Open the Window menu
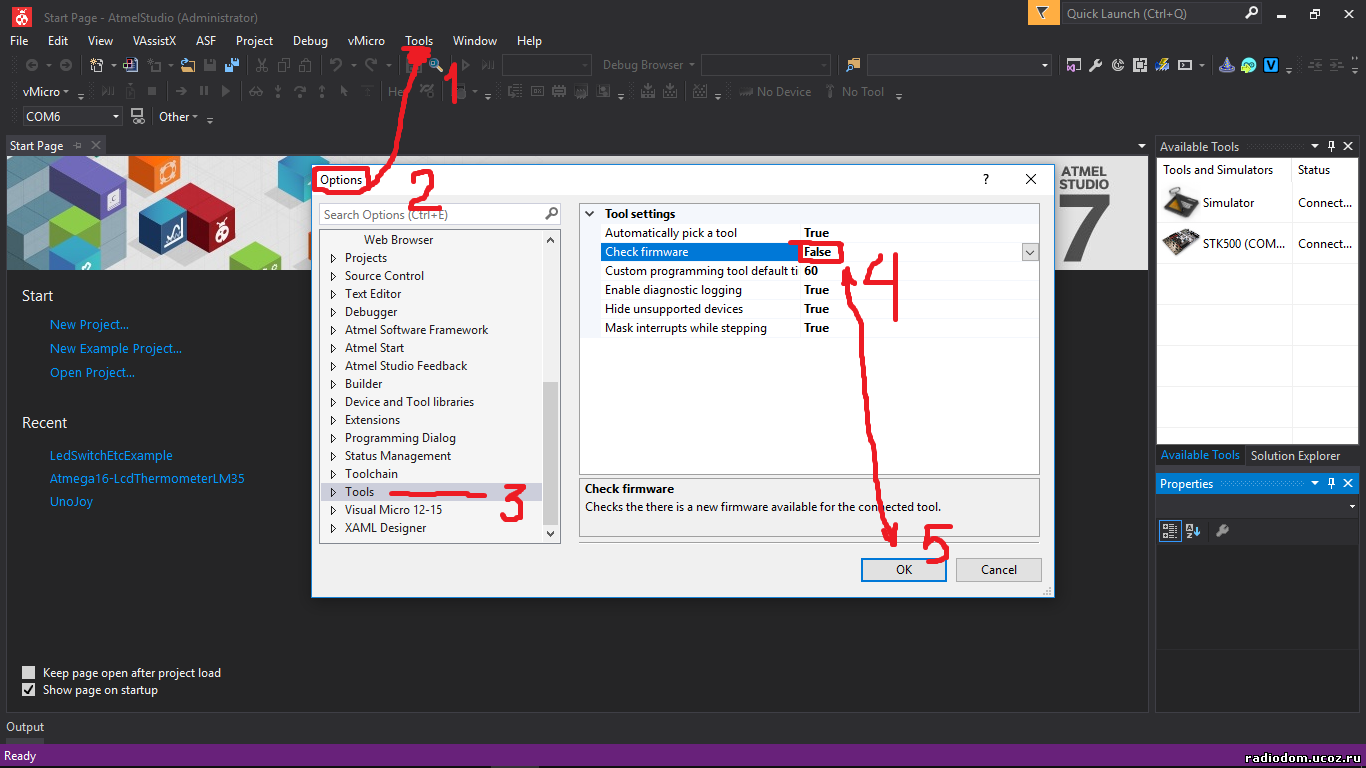The width and height of the screenshot is (1366, 768). click(475, 41)
